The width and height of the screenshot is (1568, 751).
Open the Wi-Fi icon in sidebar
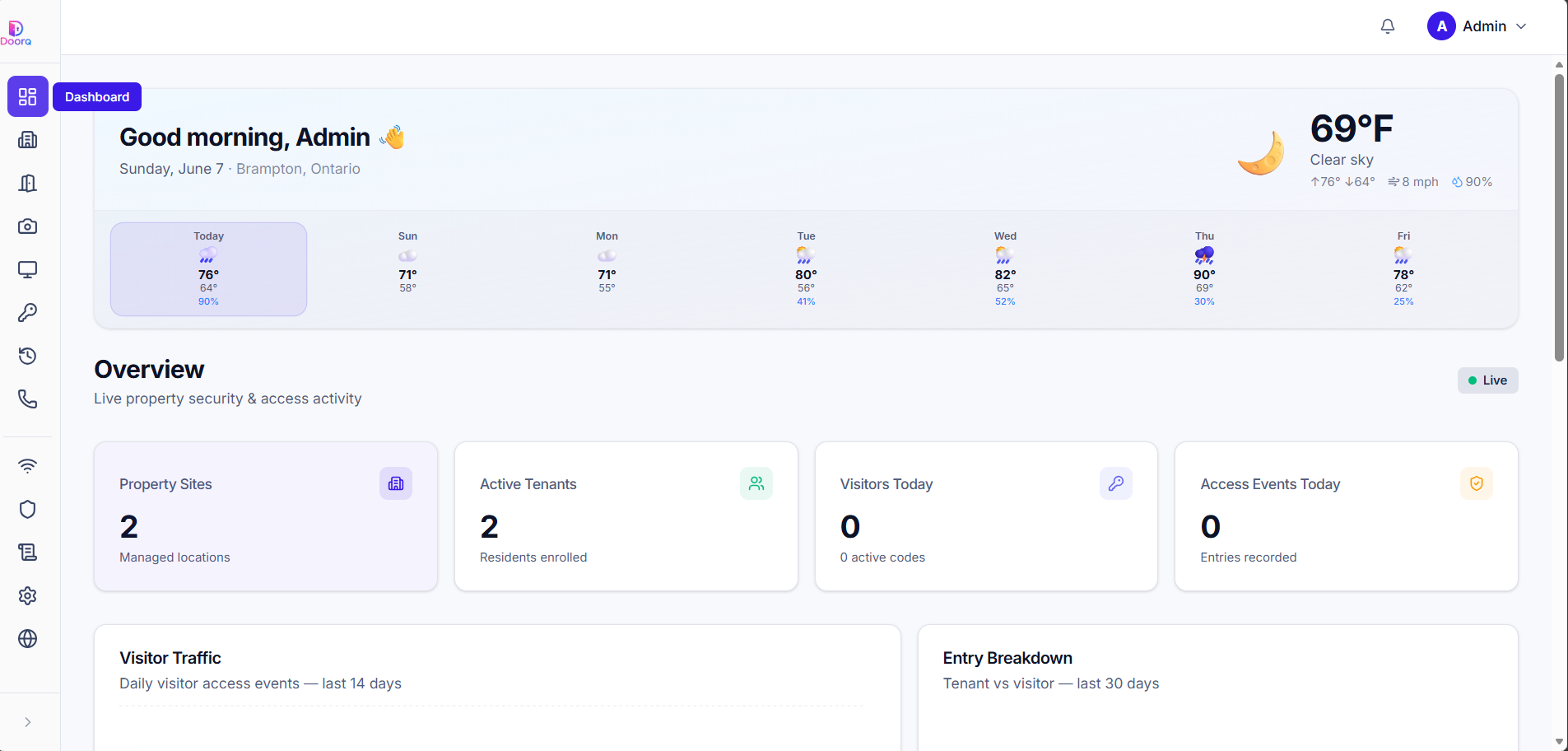(x=28, y=466)
